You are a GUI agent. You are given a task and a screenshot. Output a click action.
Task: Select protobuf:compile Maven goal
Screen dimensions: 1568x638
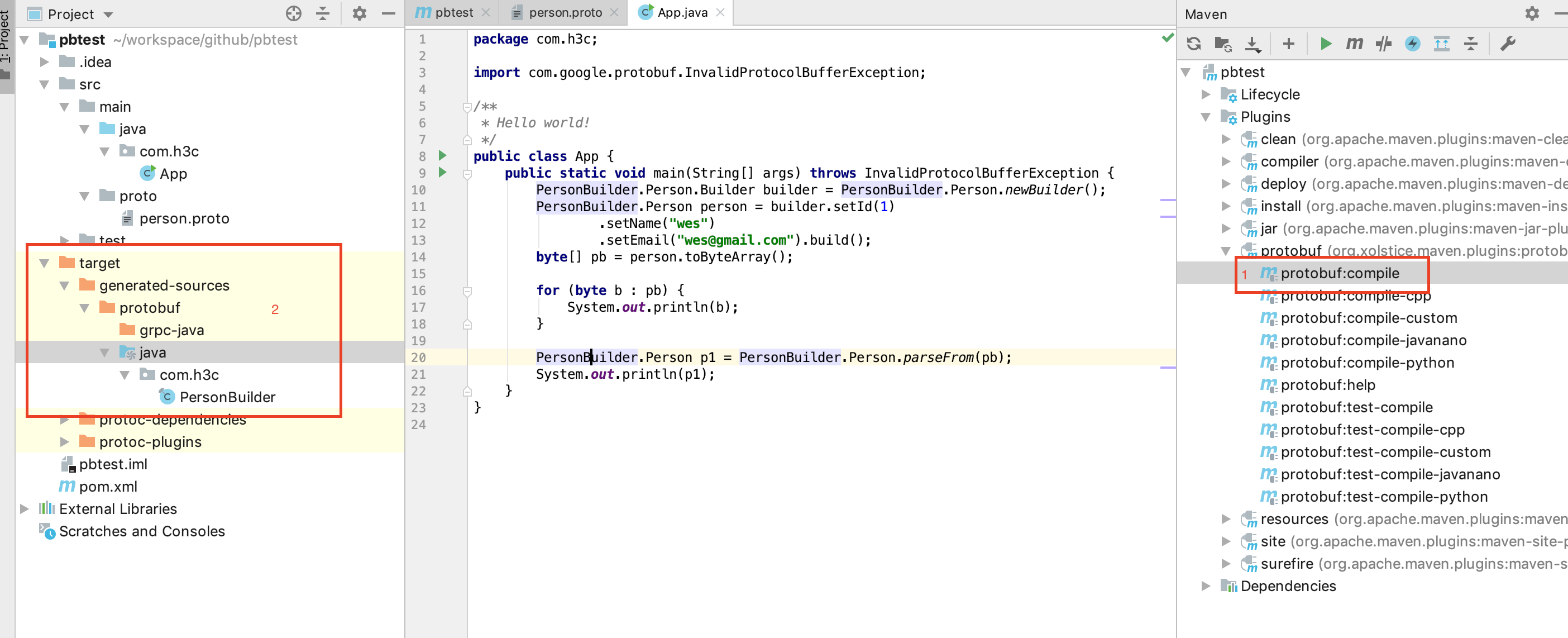pyautogui.click(x=1339, y=273)
